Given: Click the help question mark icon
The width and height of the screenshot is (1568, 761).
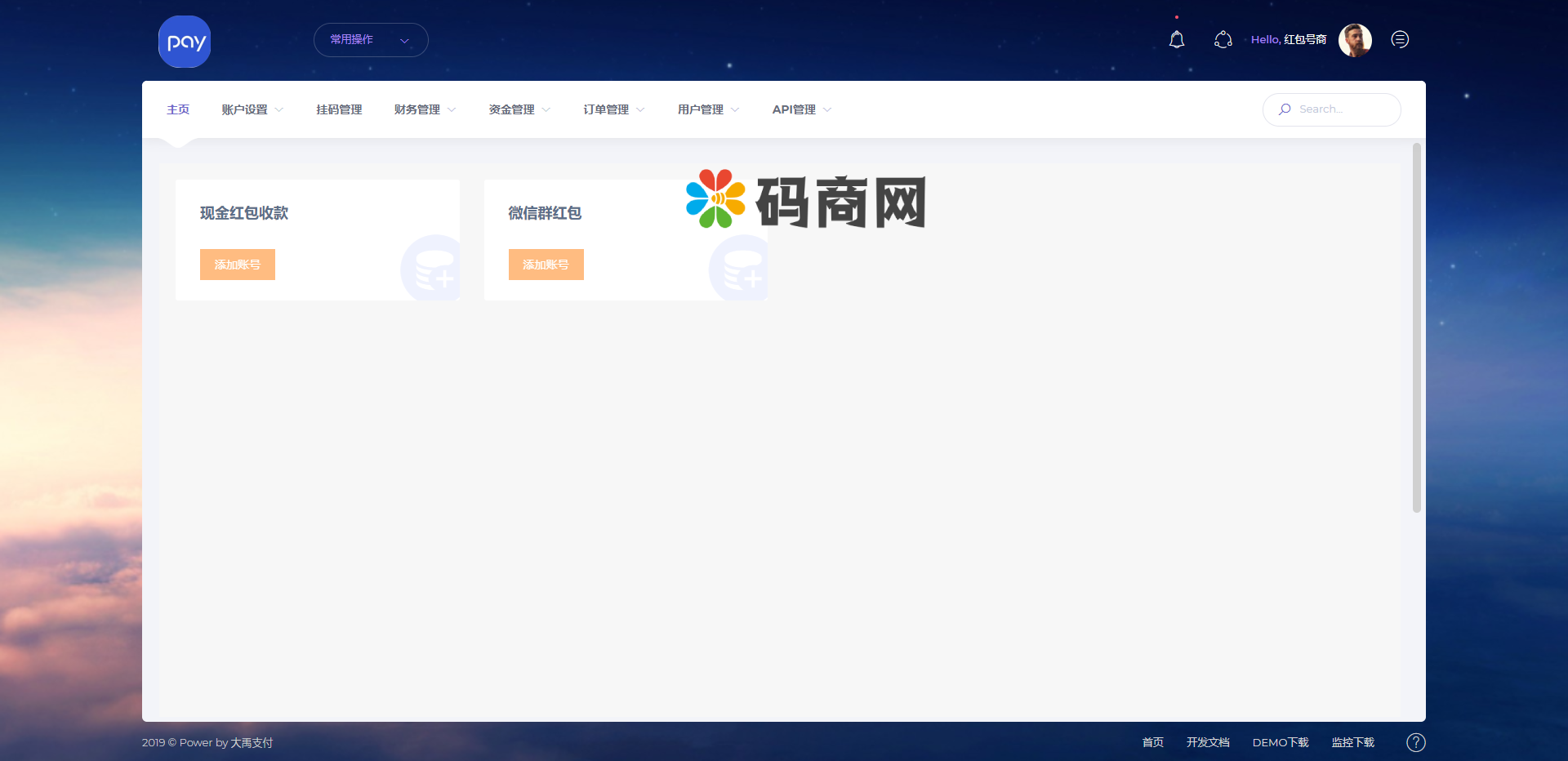Looking at the screenshot, I should [1415, 742].
